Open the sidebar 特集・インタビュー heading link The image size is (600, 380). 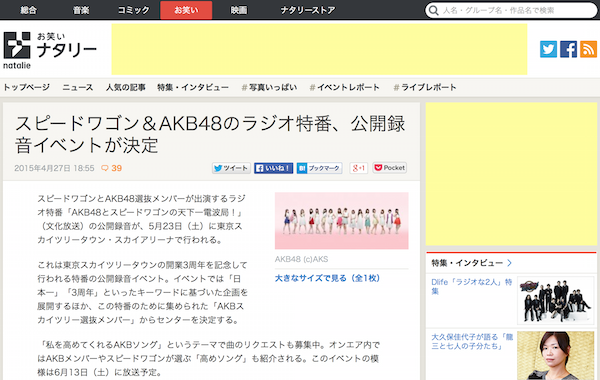pyautogui.click(x=467, y=263)
